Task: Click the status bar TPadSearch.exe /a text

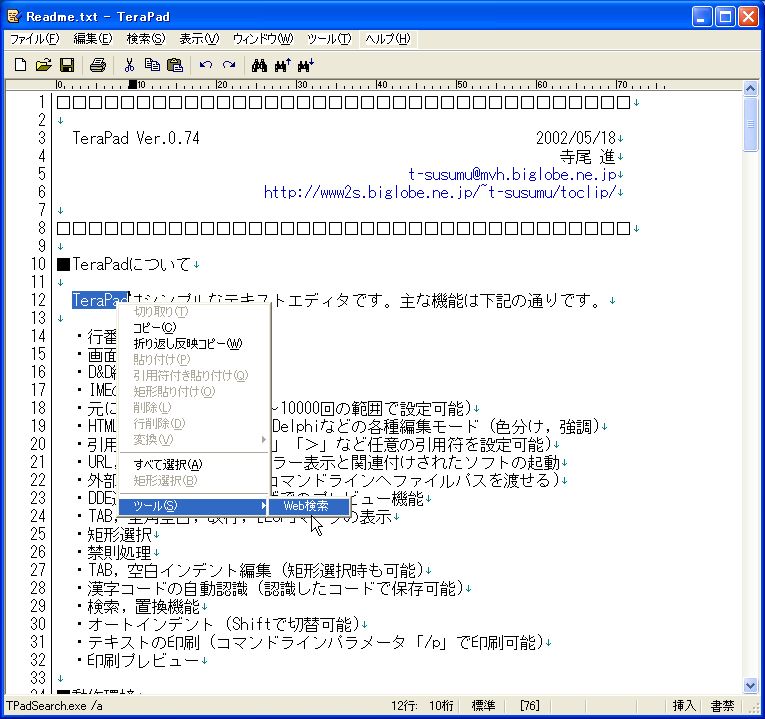Action: [54, 705]
